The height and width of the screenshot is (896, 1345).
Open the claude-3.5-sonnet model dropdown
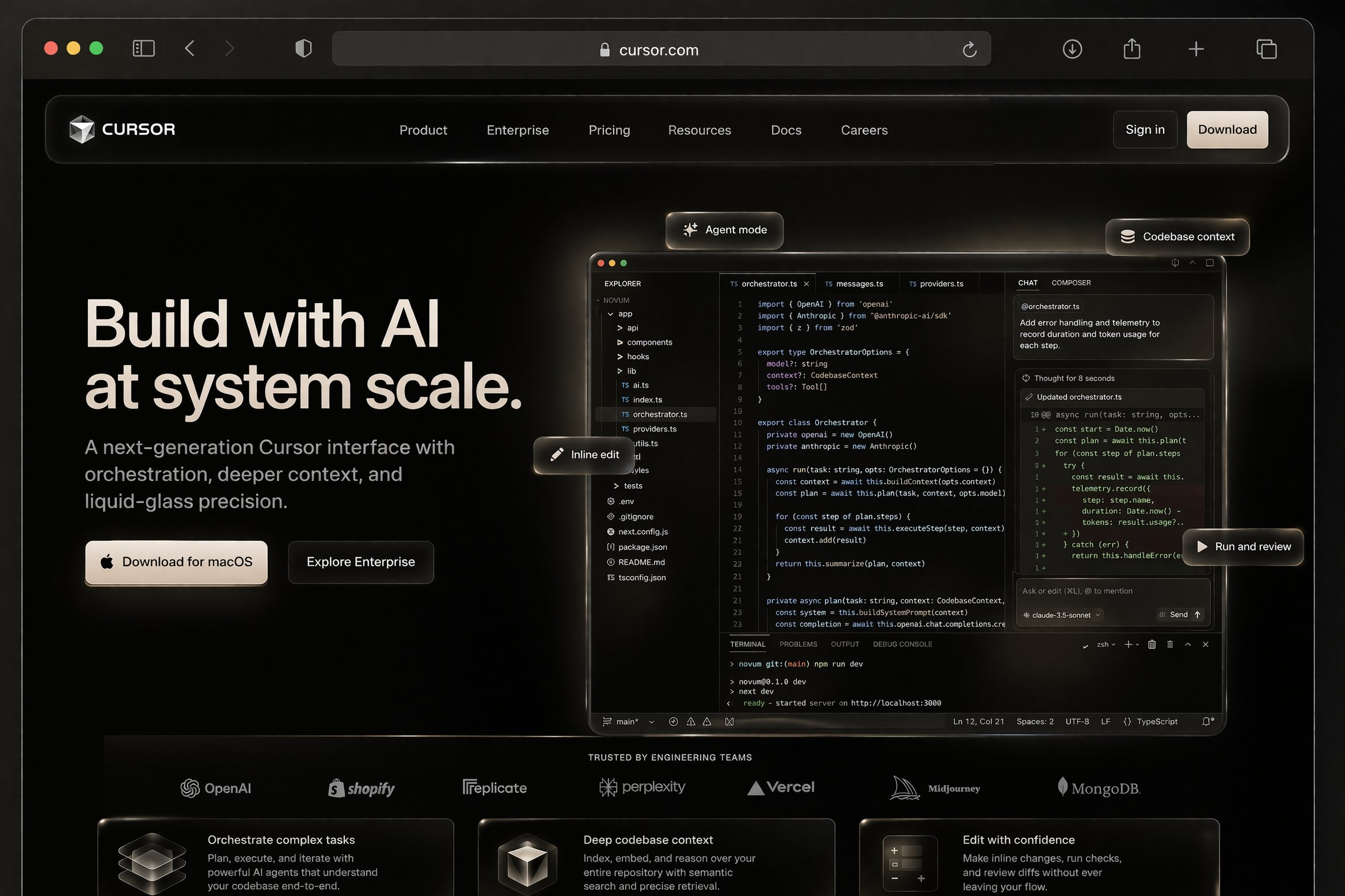tap(1063, 615)
